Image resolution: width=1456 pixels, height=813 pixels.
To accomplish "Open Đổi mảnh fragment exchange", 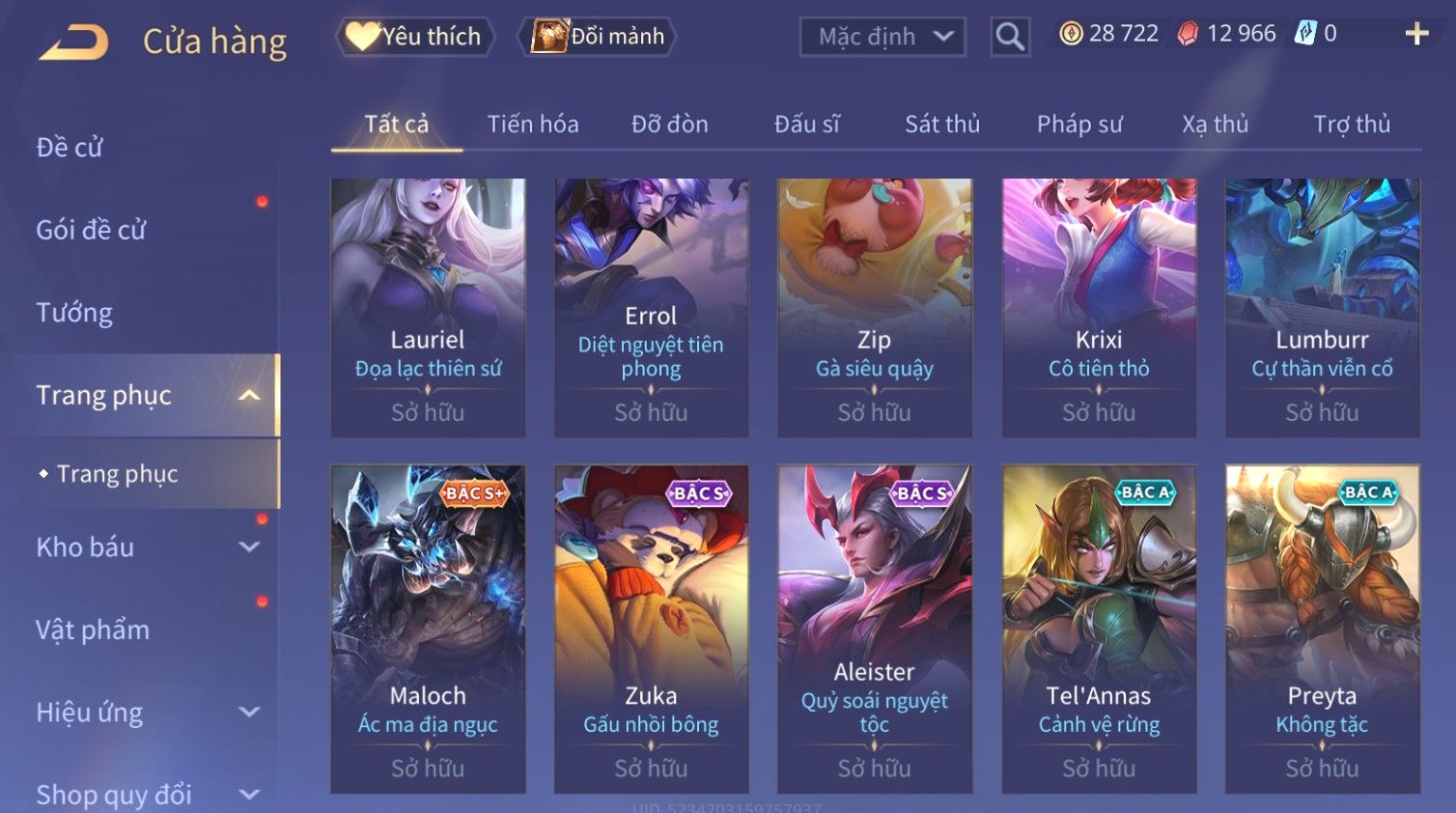I will point(597,37).
